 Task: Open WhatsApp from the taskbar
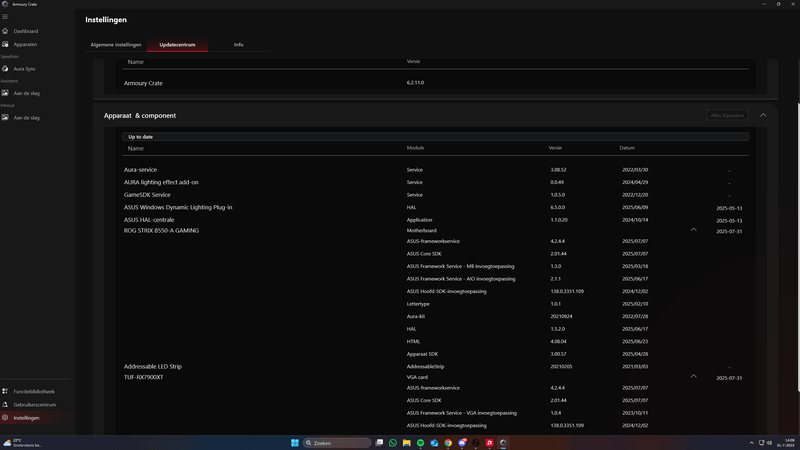tap(393, 443)
